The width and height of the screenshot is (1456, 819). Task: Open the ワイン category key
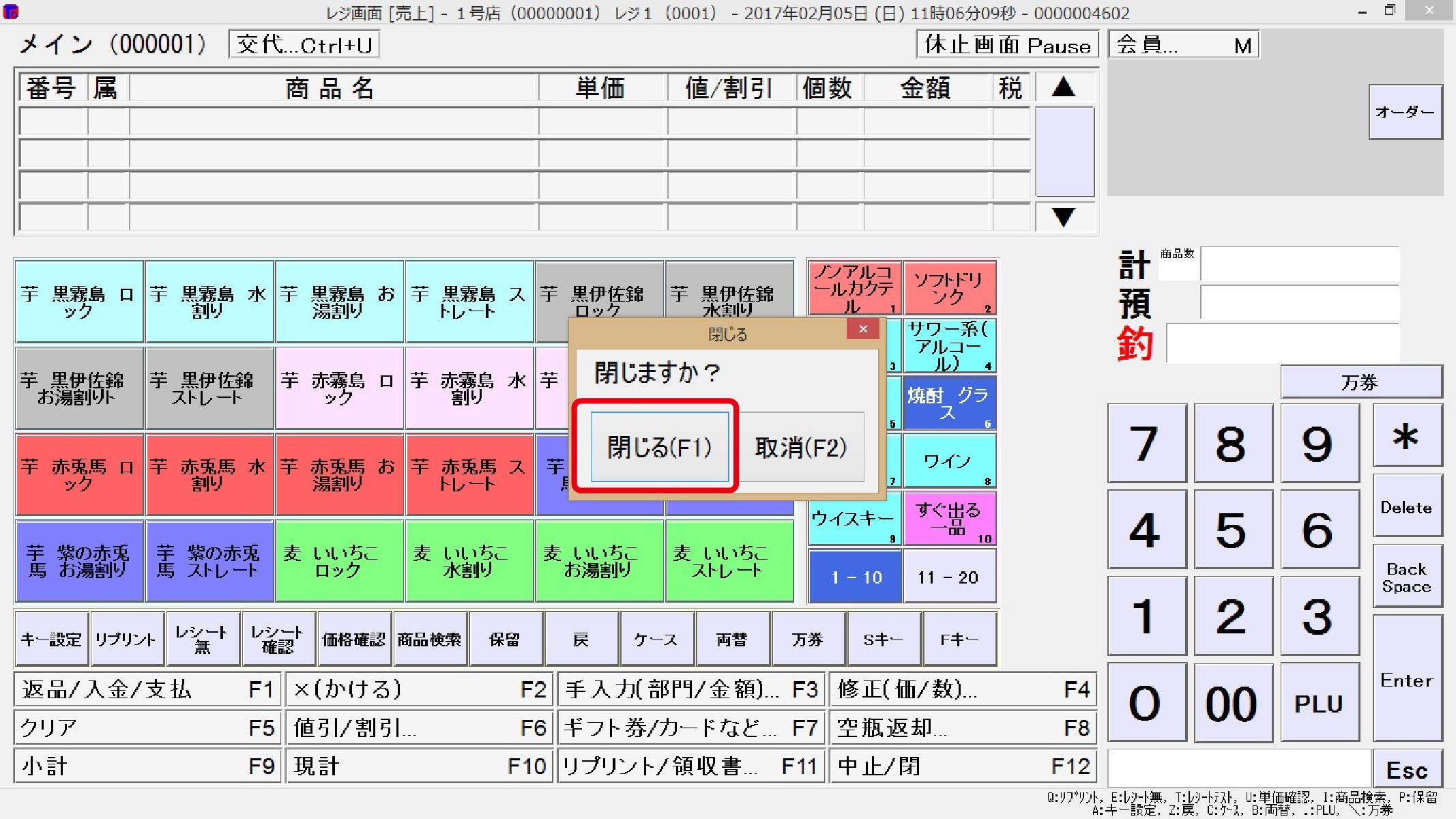pyautogui.click(x=949, y=461)
